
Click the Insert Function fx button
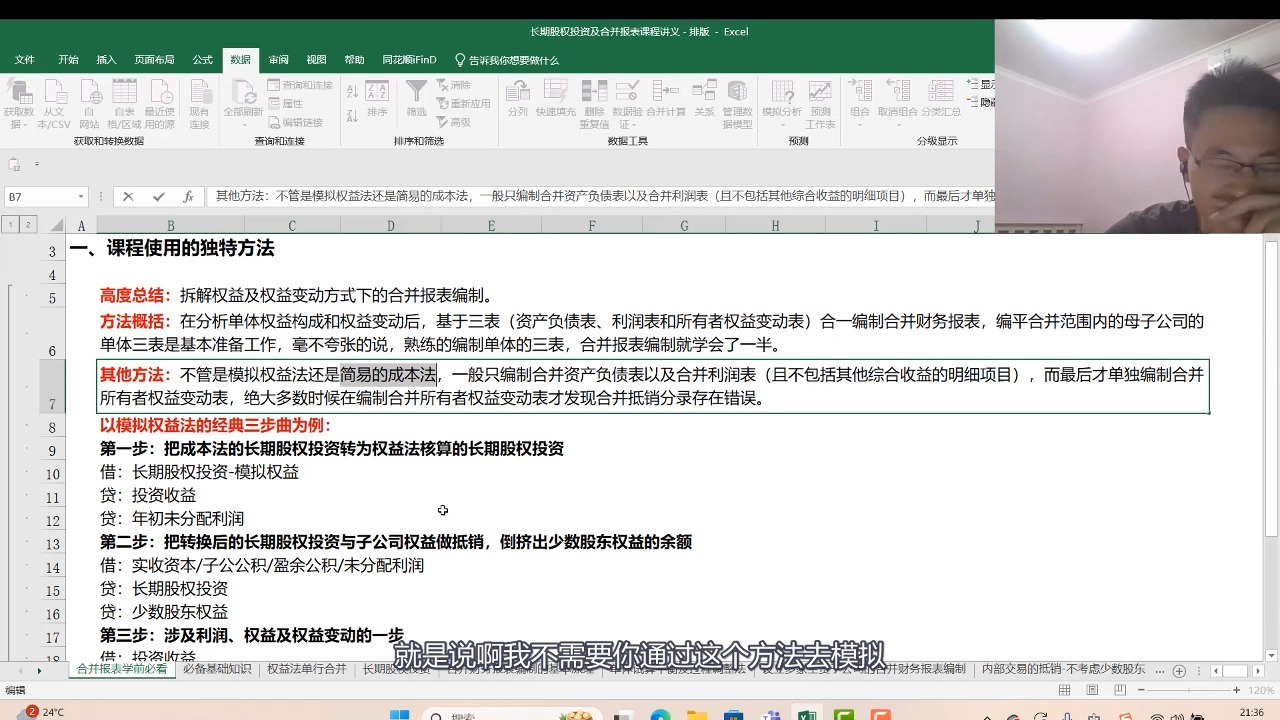pos(188,197)
